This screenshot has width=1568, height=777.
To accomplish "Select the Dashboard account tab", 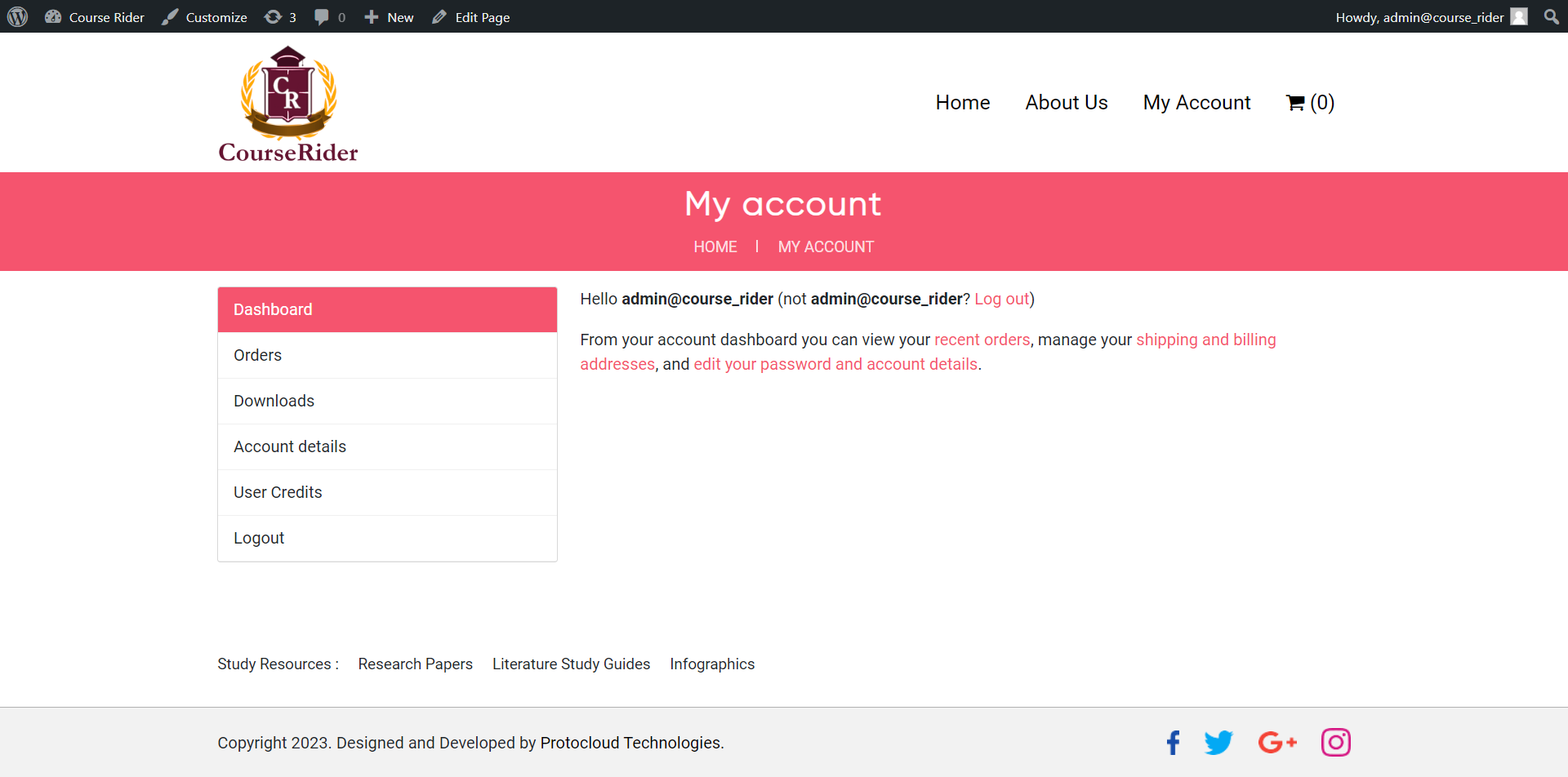I will 387,309.
